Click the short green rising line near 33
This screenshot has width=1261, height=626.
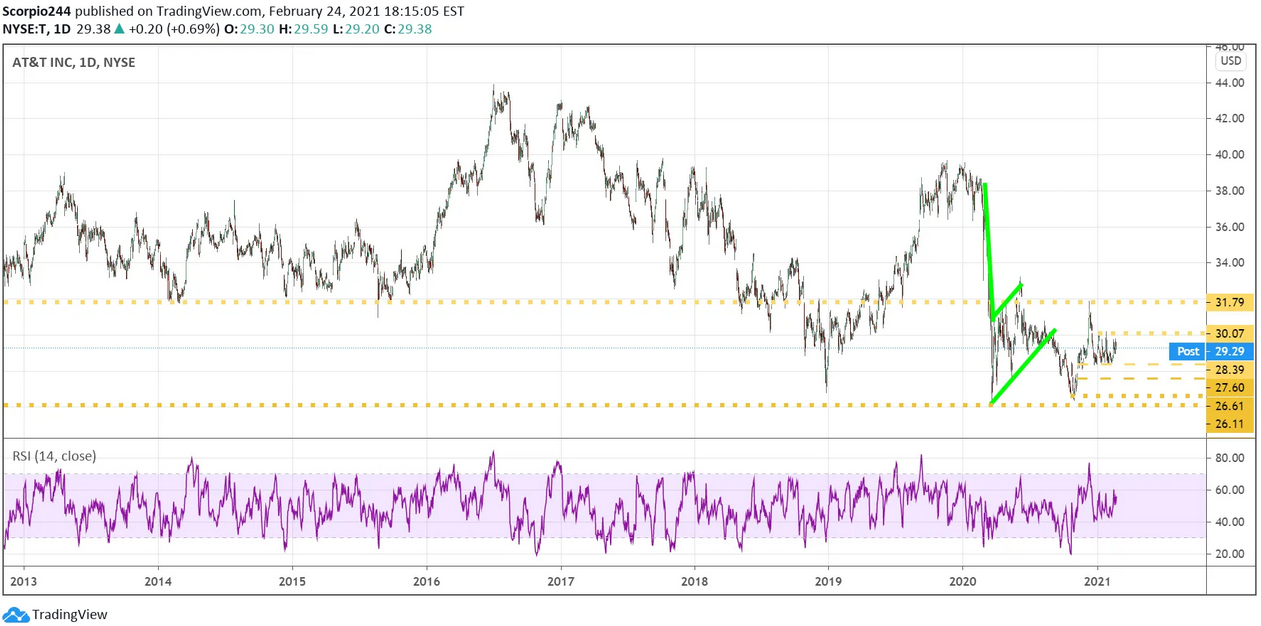click(1007, 302)
